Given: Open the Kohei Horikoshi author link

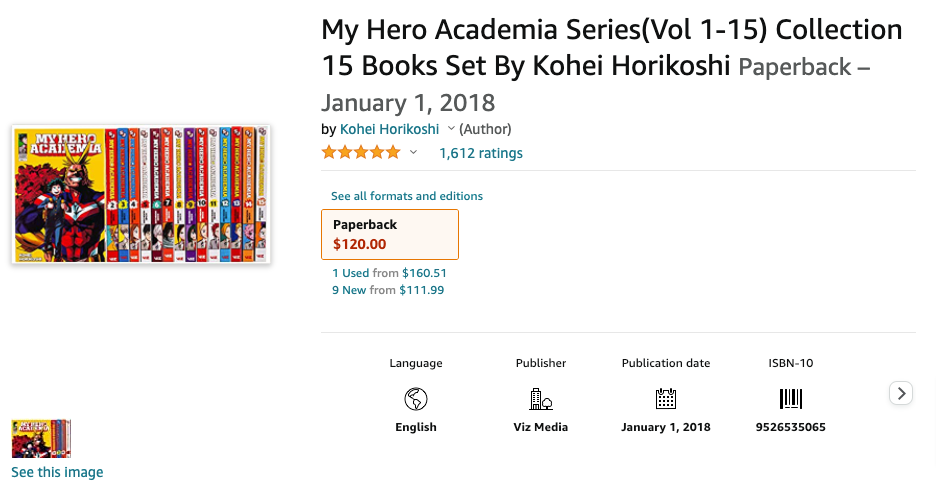Looking at the screenshot, I should [389, 129].
